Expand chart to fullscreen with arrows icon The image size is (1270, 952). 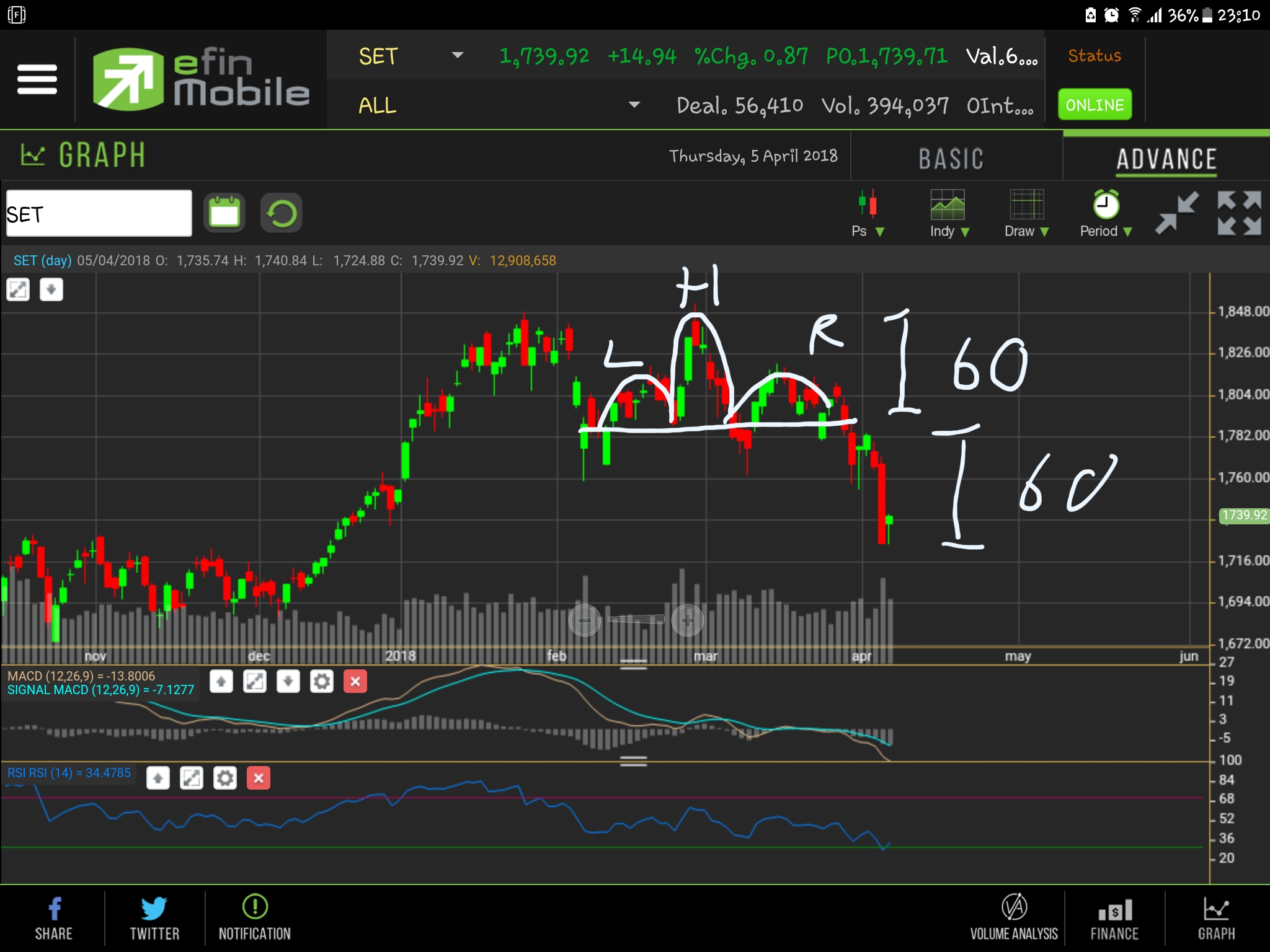[x=1238, y=213]
